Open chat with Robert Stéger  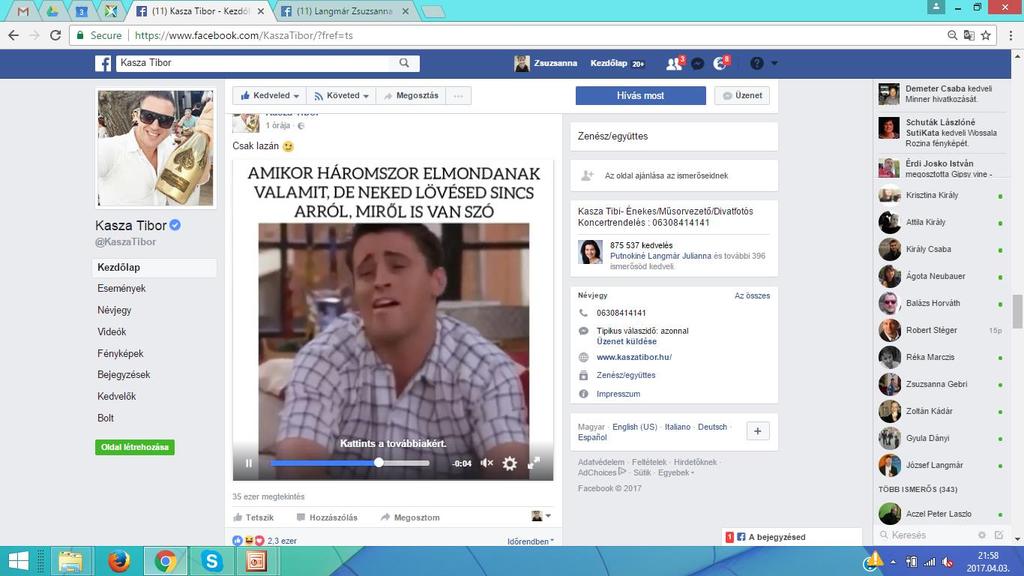(941, 330)
